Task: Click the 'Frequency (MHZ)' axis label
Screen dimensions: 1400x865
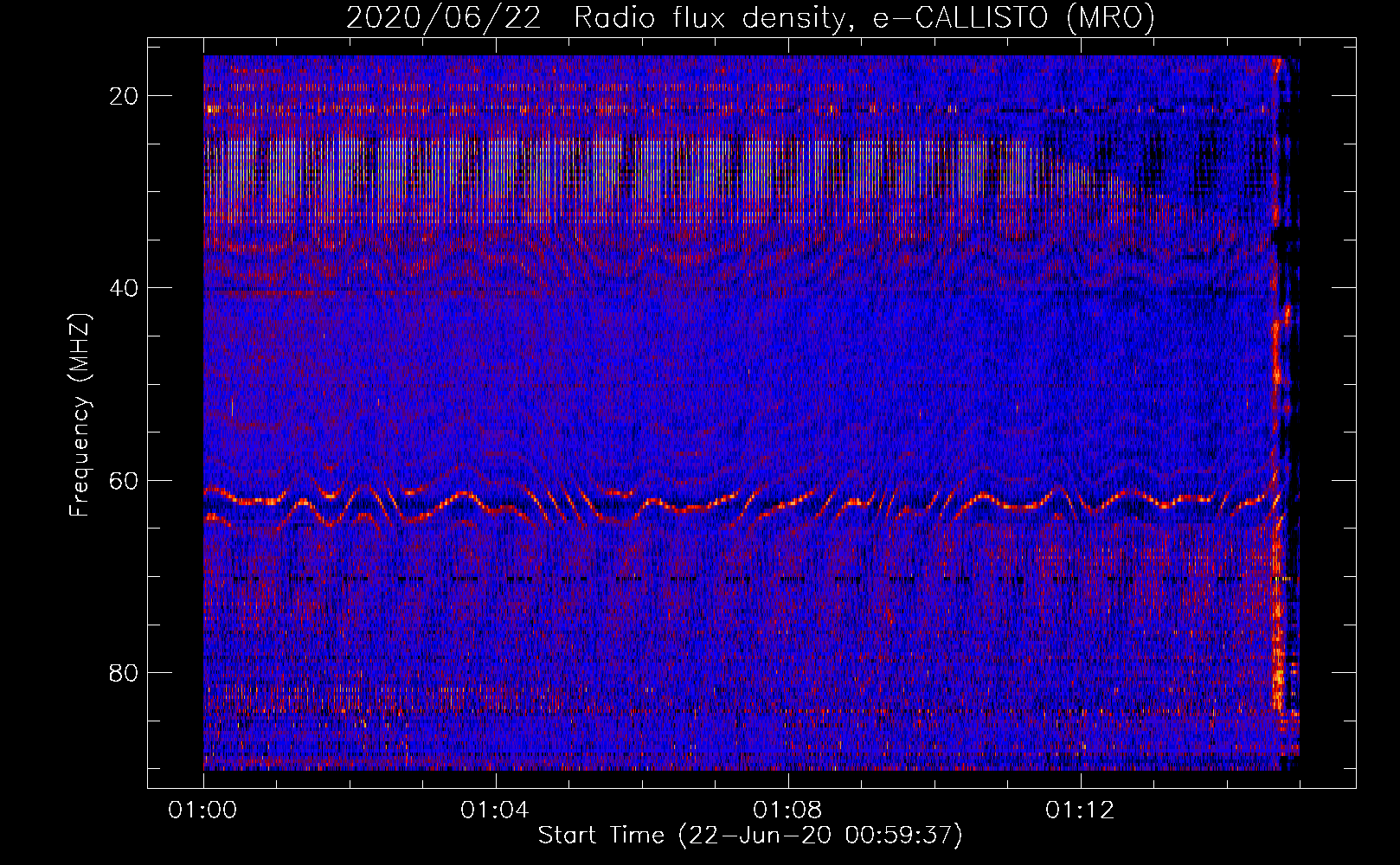Action: pyautogui.click(x=80, y=415)
